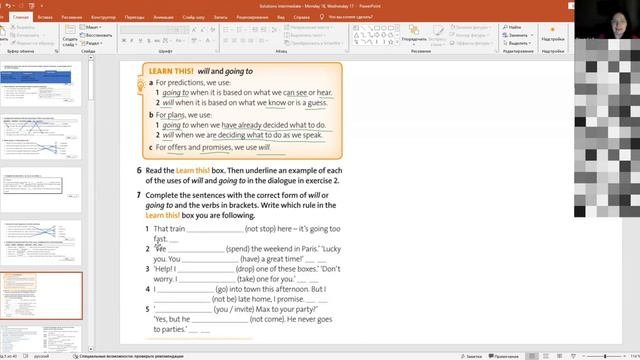Switch to Reading view icon
The width and height of the screenshot is (640, 360).
[x=560, y=356]
